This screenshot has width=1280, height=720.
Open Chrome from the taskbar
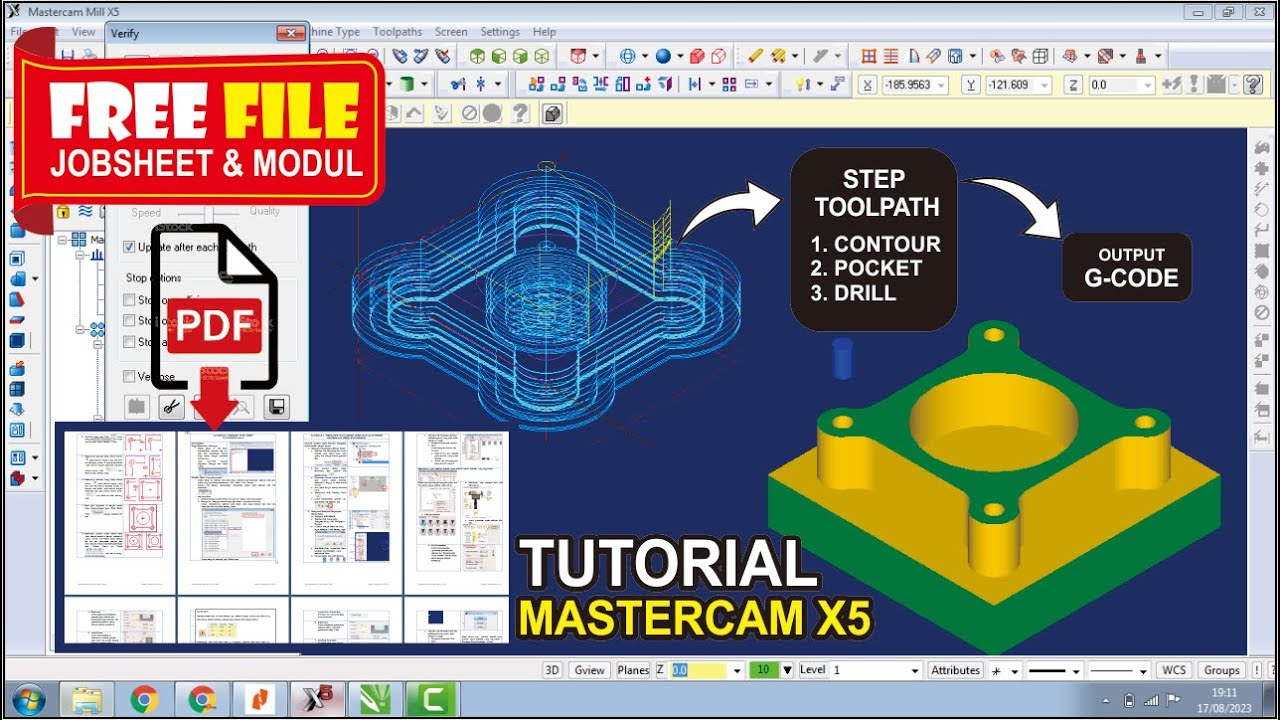click(x=144, y=699)
